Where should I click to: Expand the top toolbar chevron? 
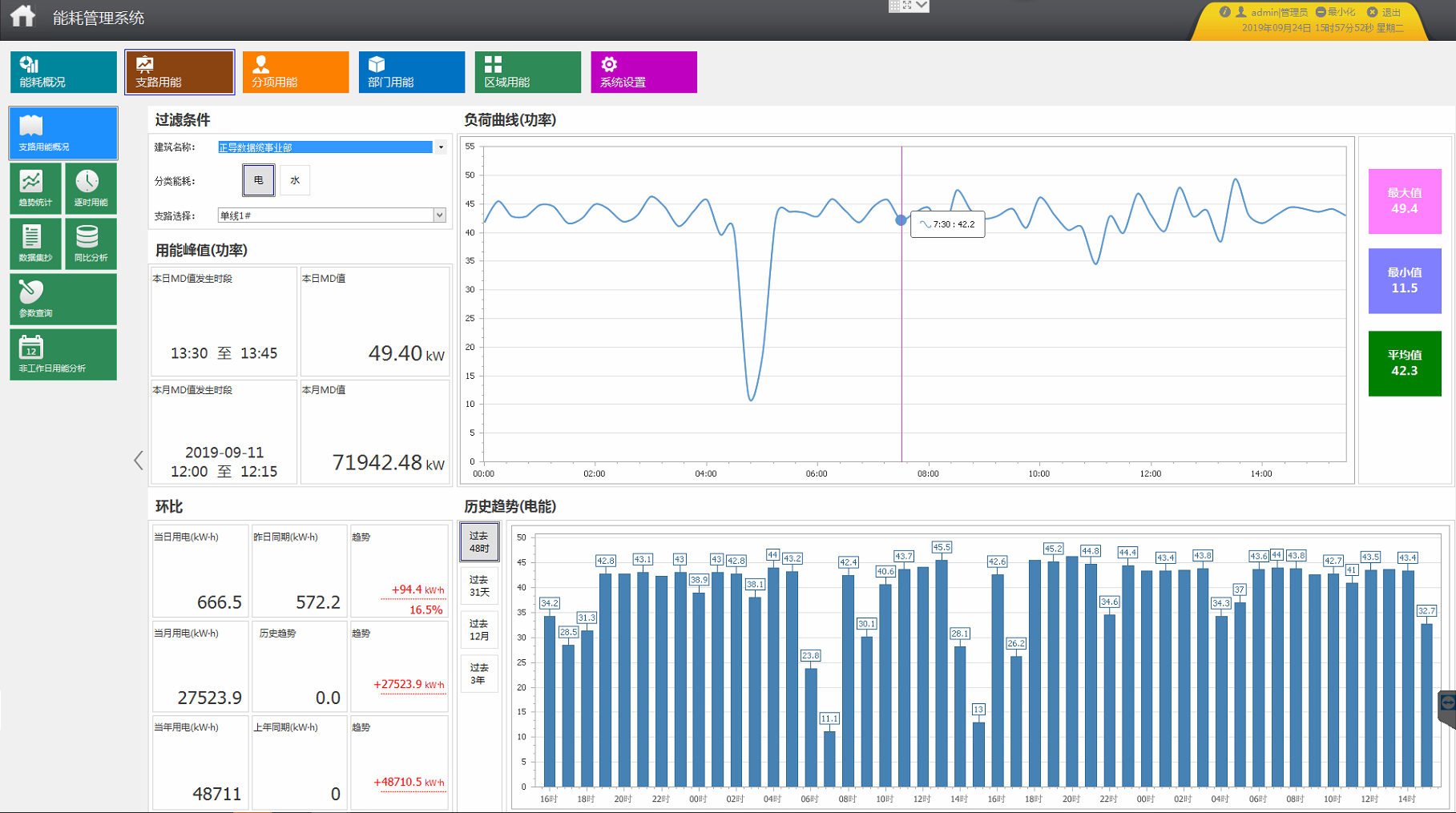tap(922, 6)
